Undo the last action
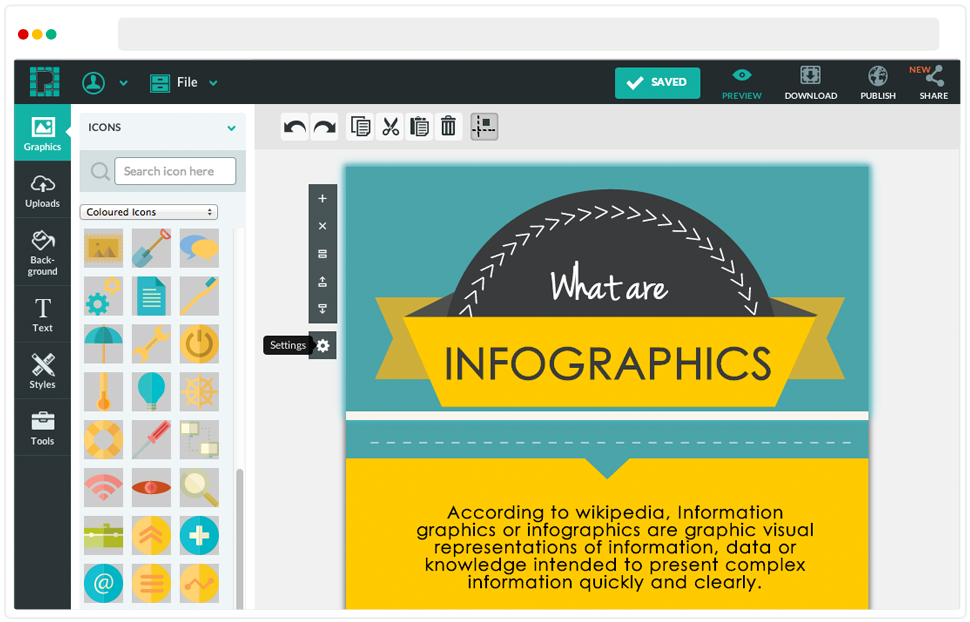Screen dimensions: 970x622 point(294,126)
